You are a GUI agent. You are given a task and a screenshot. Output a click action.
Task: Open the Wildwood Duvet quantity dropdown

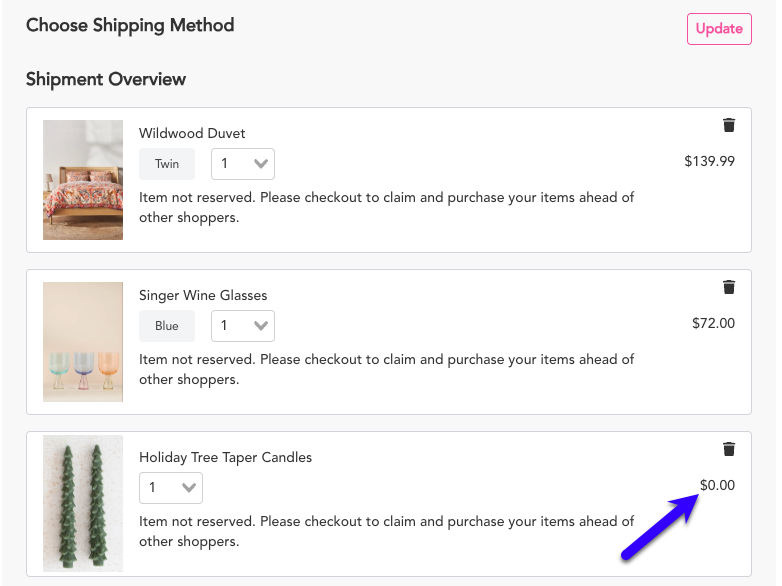pos(243,164)
